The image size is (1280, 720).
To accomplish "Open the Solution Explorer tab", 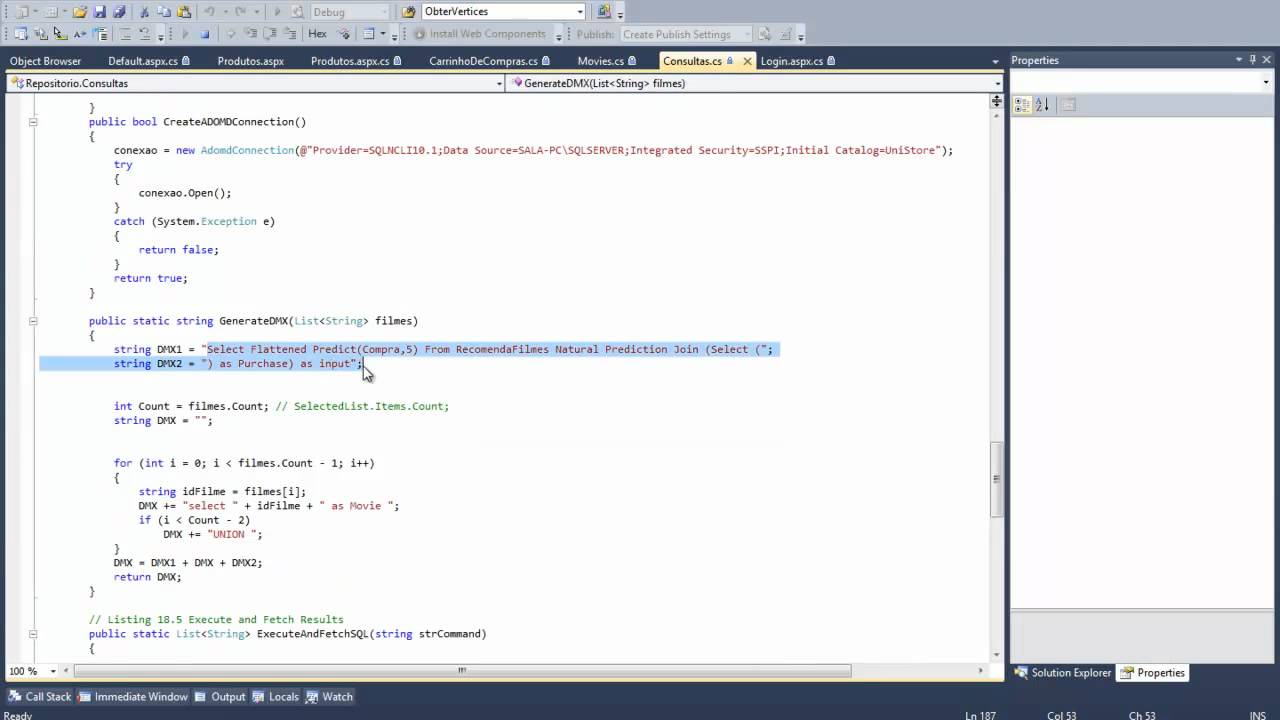I will (1062, 673).
